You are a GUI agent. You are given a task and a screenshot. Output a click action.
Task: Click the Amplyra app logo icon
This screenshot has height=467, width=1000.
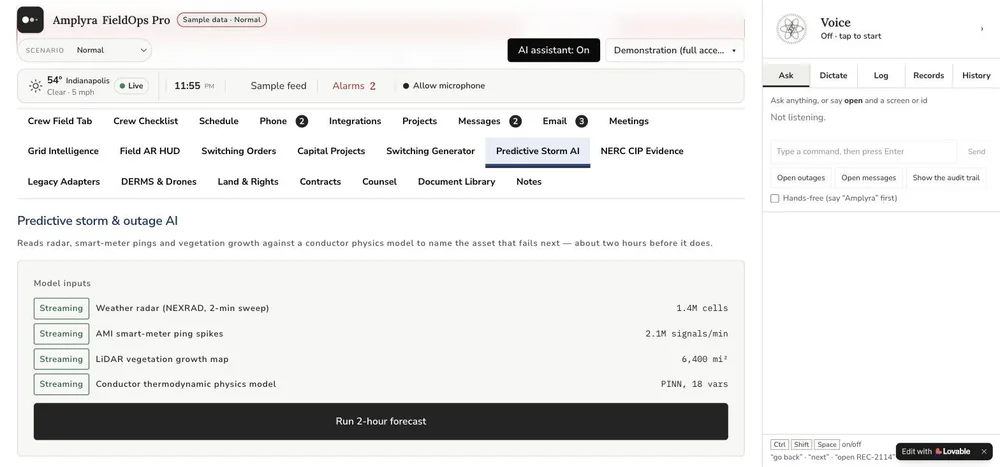click(30, 20)
